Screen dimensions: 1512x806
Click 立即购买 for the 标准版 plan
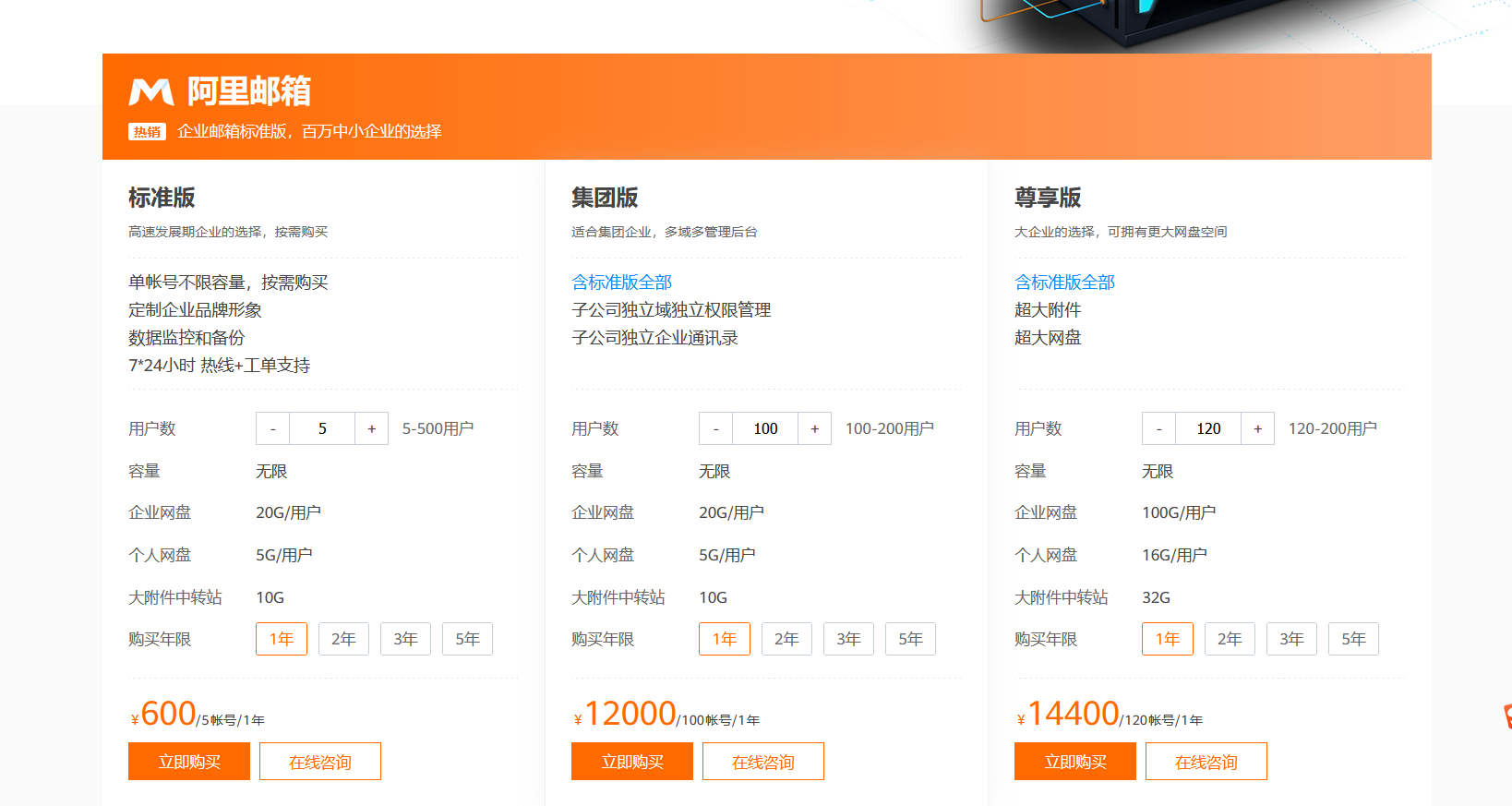click(189, 762)
